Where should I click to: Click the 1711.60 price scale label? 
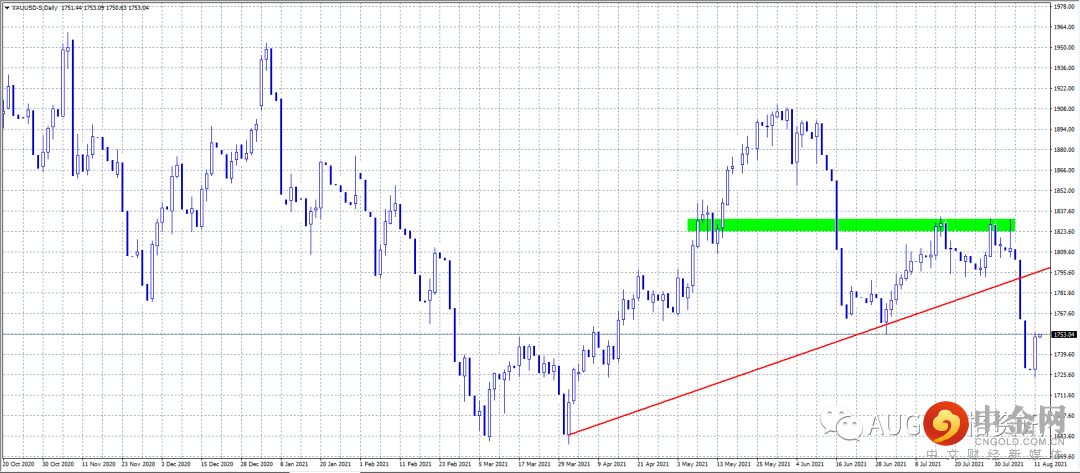click(1065, 396)
